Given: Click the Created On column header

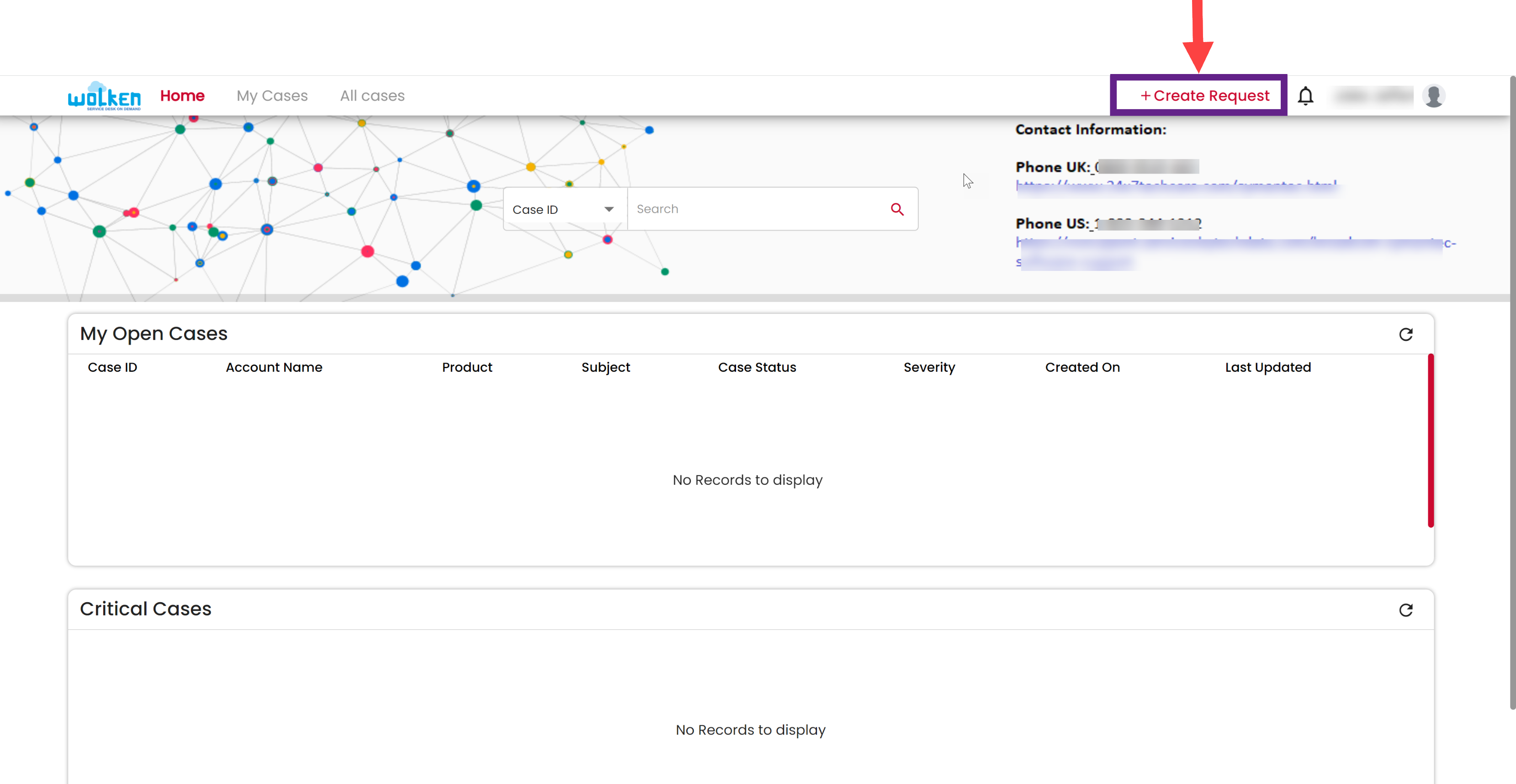Looking at the screenshot, I should click(x=1081, y=367).
